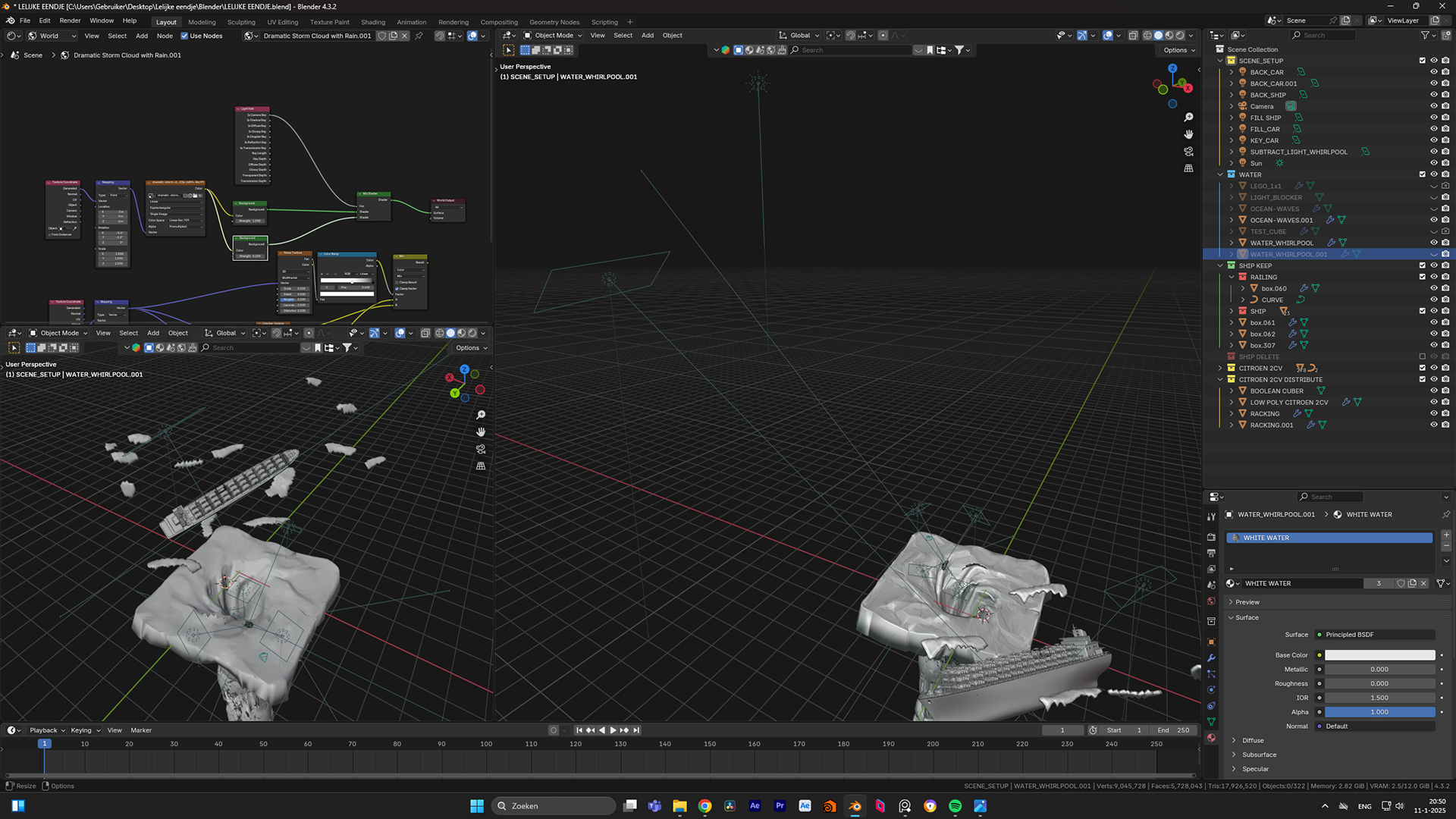Open the Render properties tab
The width and height of the screenshot is (1456, 819).
coord(1211,537)
